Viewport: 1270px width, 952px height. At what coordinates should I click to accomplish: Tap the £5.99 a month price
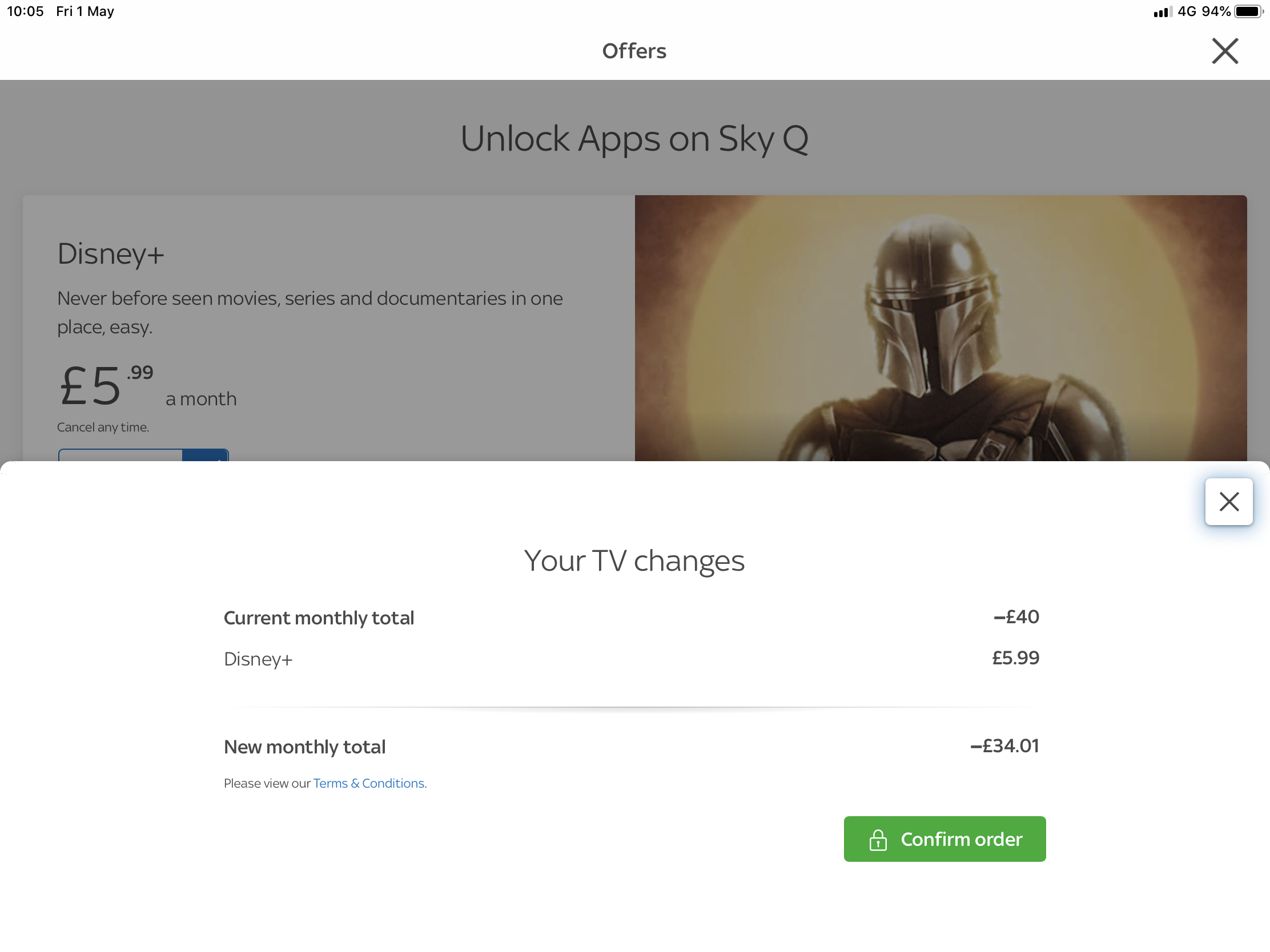147,386
